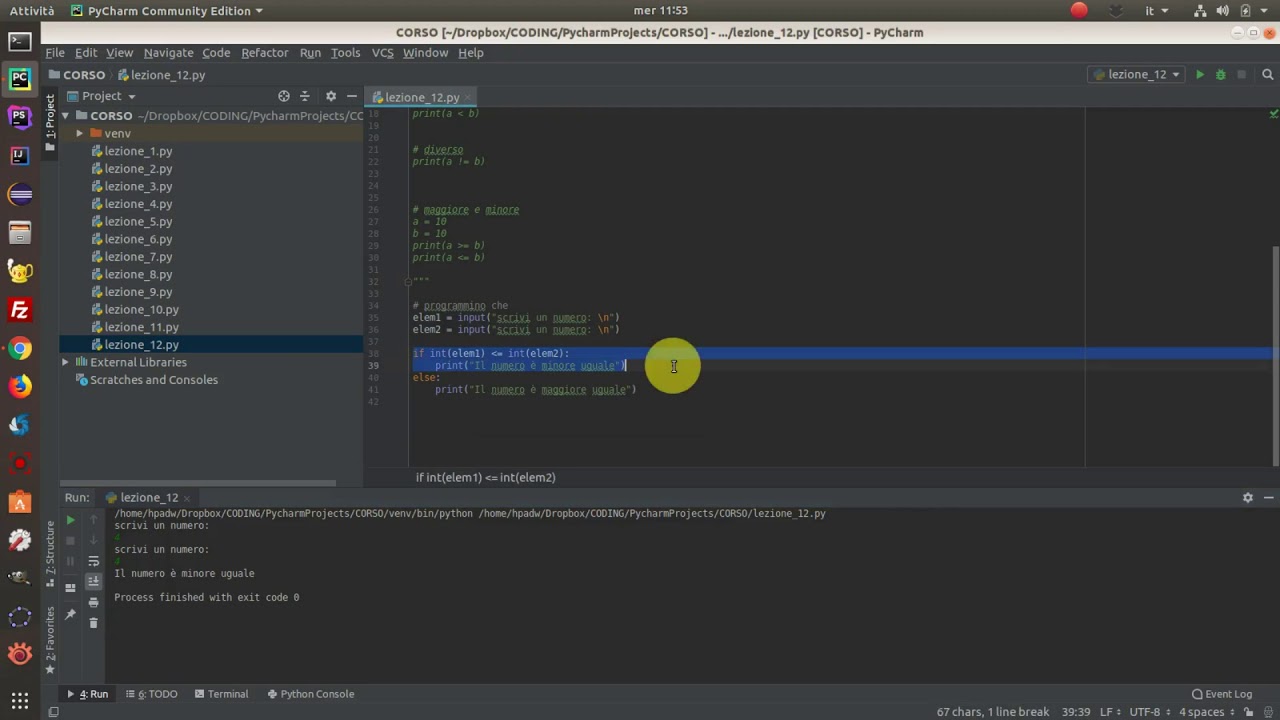
Task: Open the Project view dropdown
Action: tap(101, 96)
